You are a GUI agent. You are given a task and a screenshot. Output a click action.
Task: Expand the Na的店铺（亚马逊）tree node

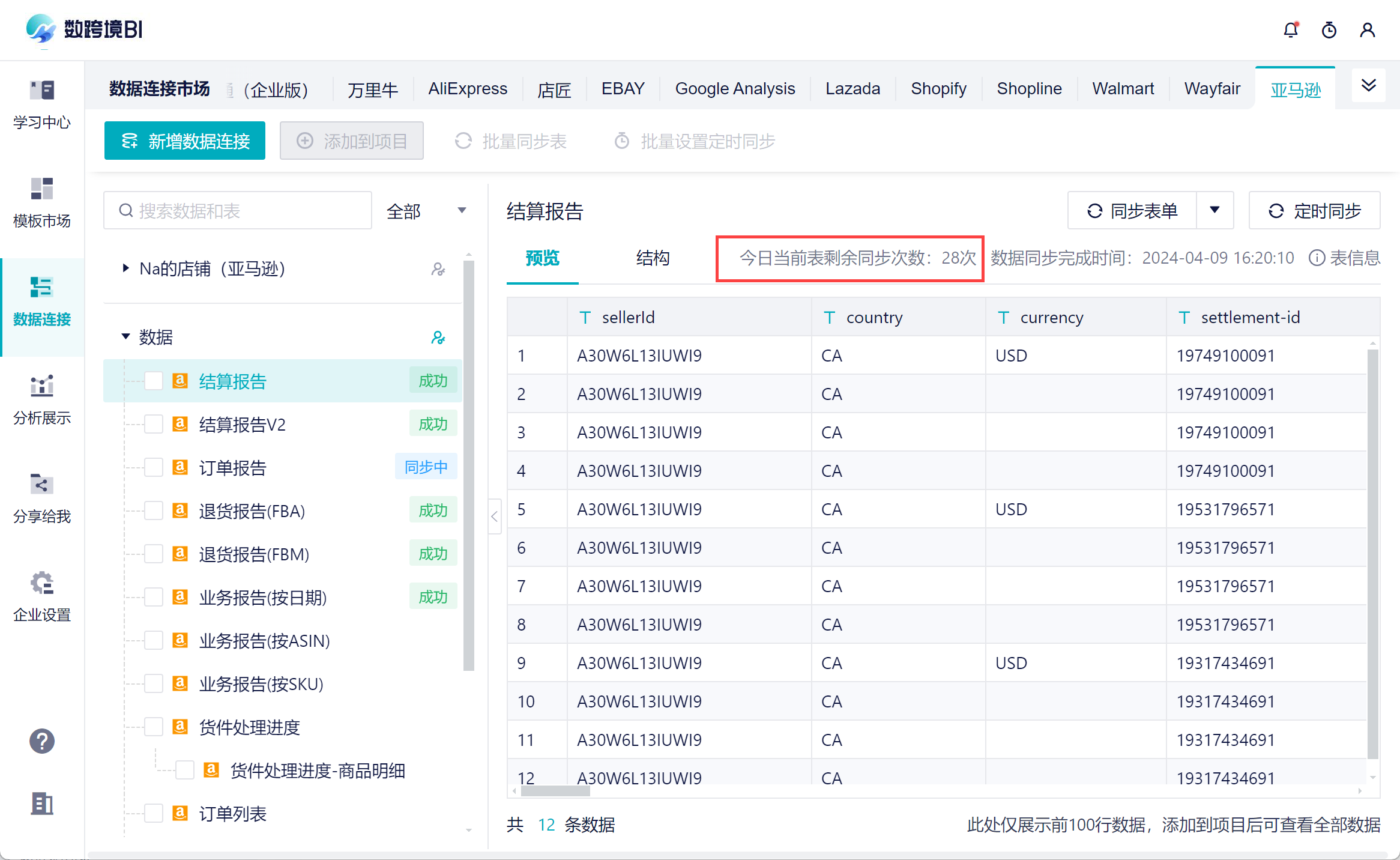coord(125,268)
